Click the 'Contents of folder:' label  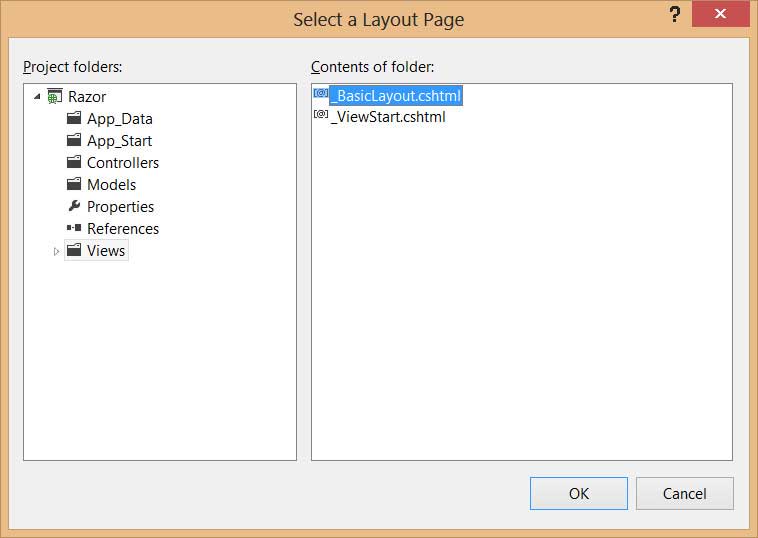(373, 67)
